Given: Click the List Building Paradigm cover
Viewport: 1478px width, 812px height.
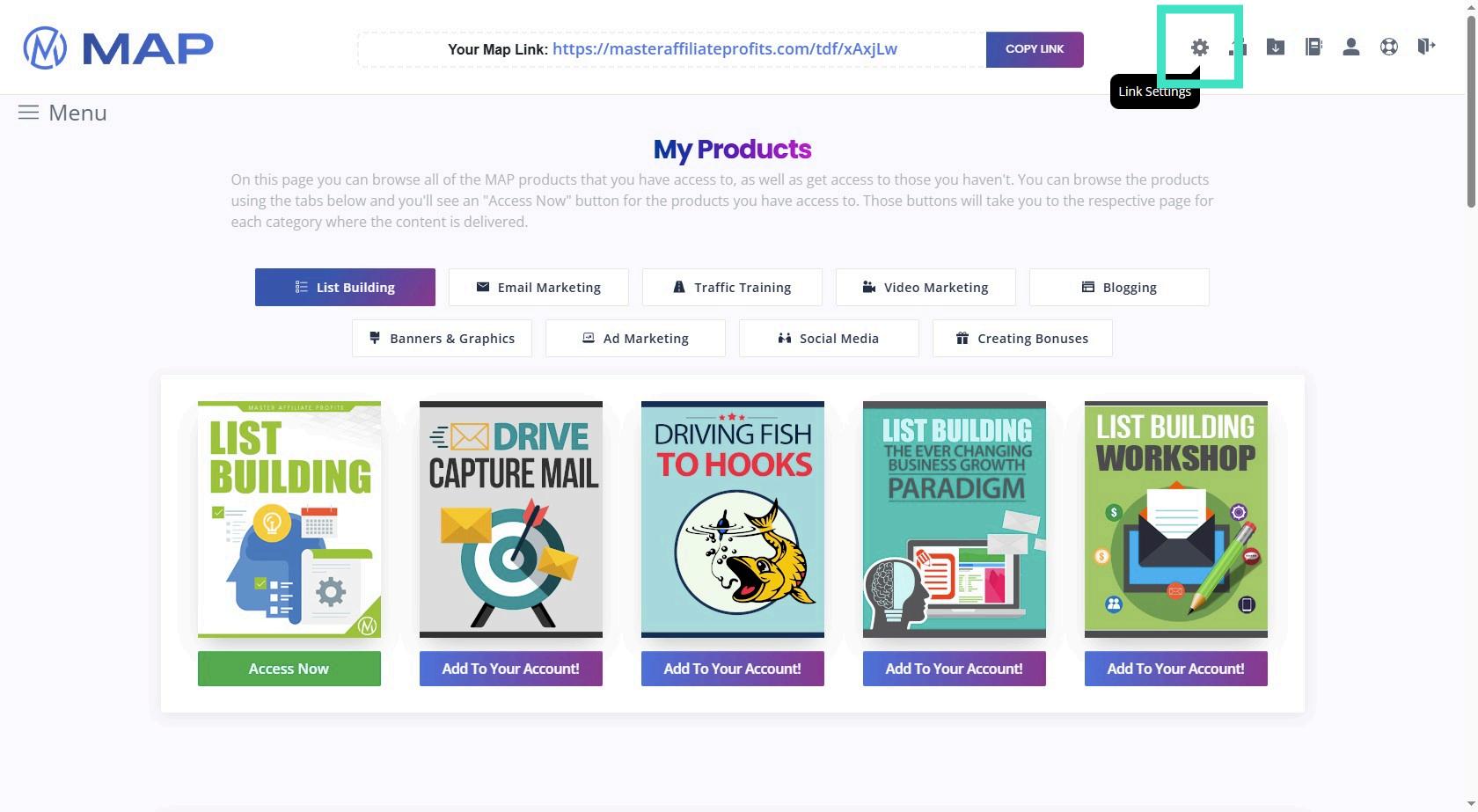Looking at the screenshot, I should (955, 519).
